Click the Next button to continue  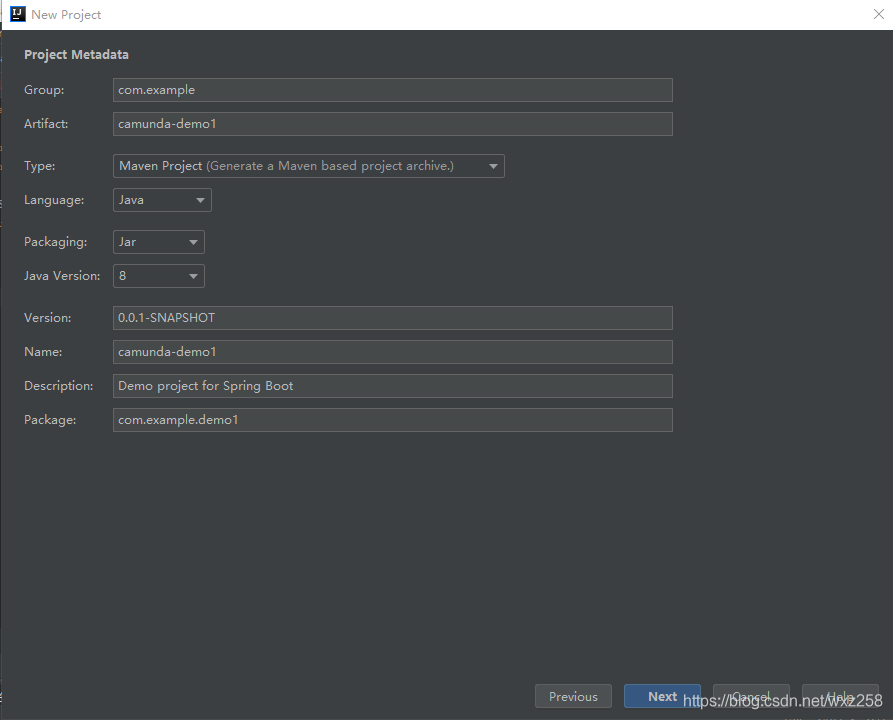pyautogui.click(x=662, y=696)
